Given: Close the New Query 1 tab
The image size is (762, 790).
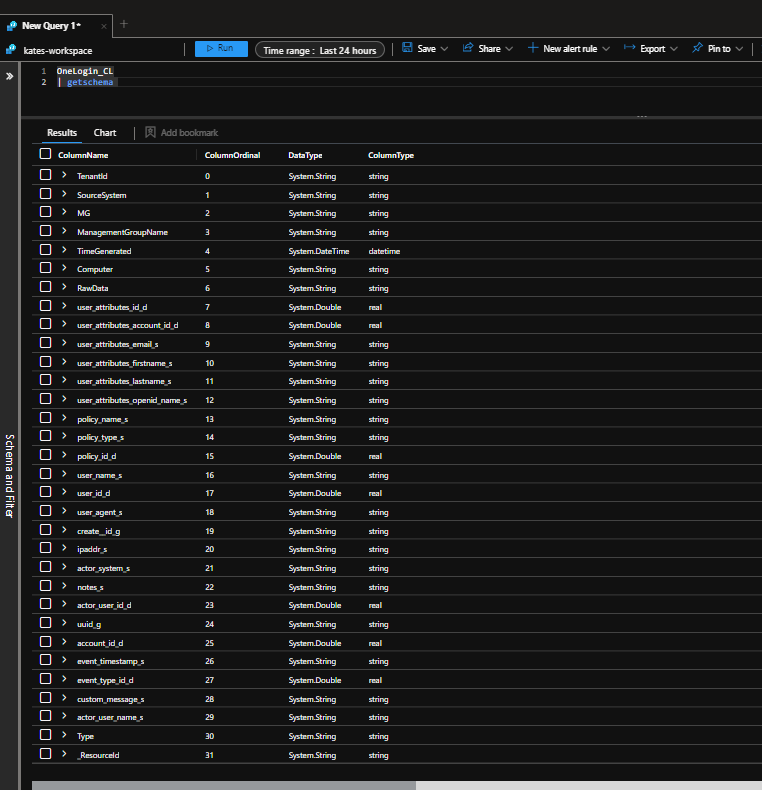Looking at the screenshot, I should pos(104,26).
